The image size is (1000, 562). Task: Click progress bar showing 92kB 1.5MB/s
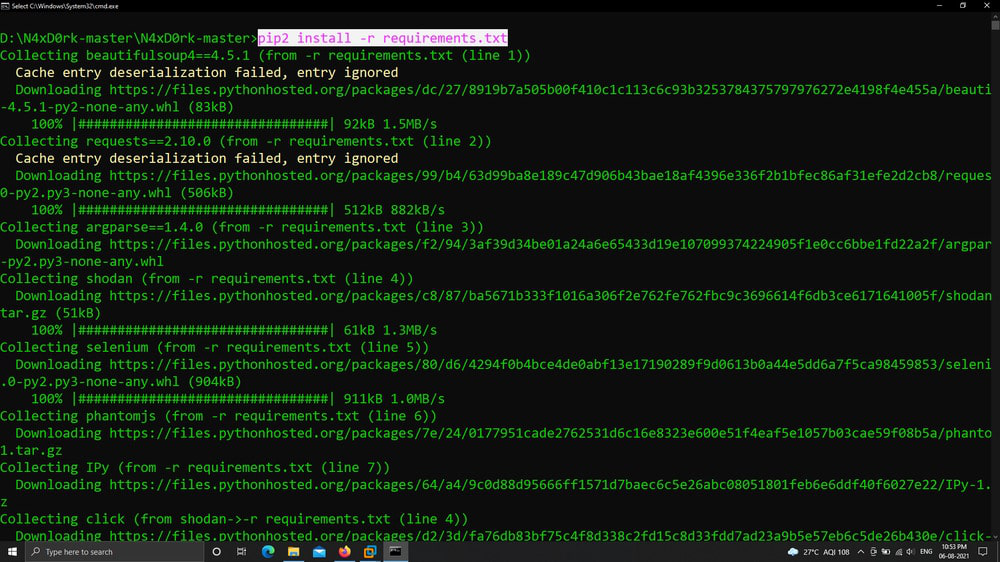[234, 124]
